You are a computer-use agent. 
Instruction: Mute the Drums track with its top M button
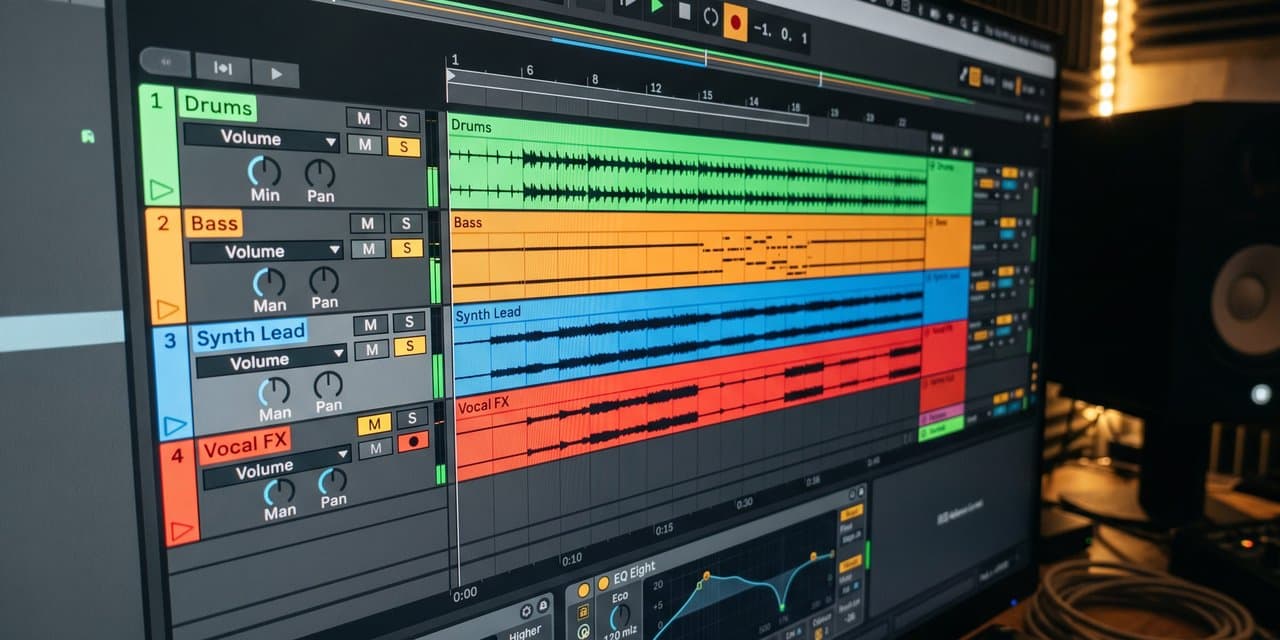363,118
